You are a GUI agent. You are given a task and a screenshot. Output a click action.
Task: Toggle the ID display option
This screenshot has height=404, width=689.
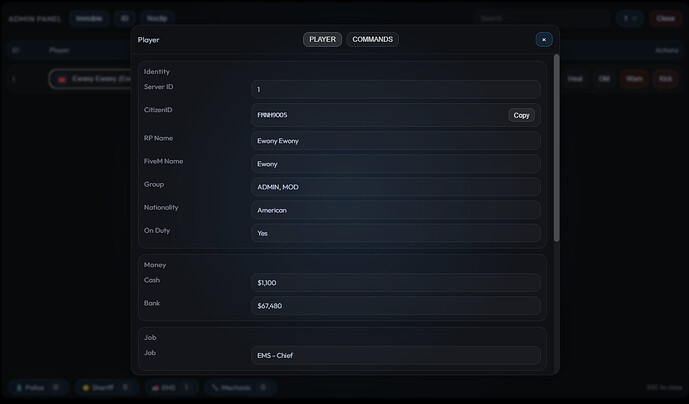point(125,18)
